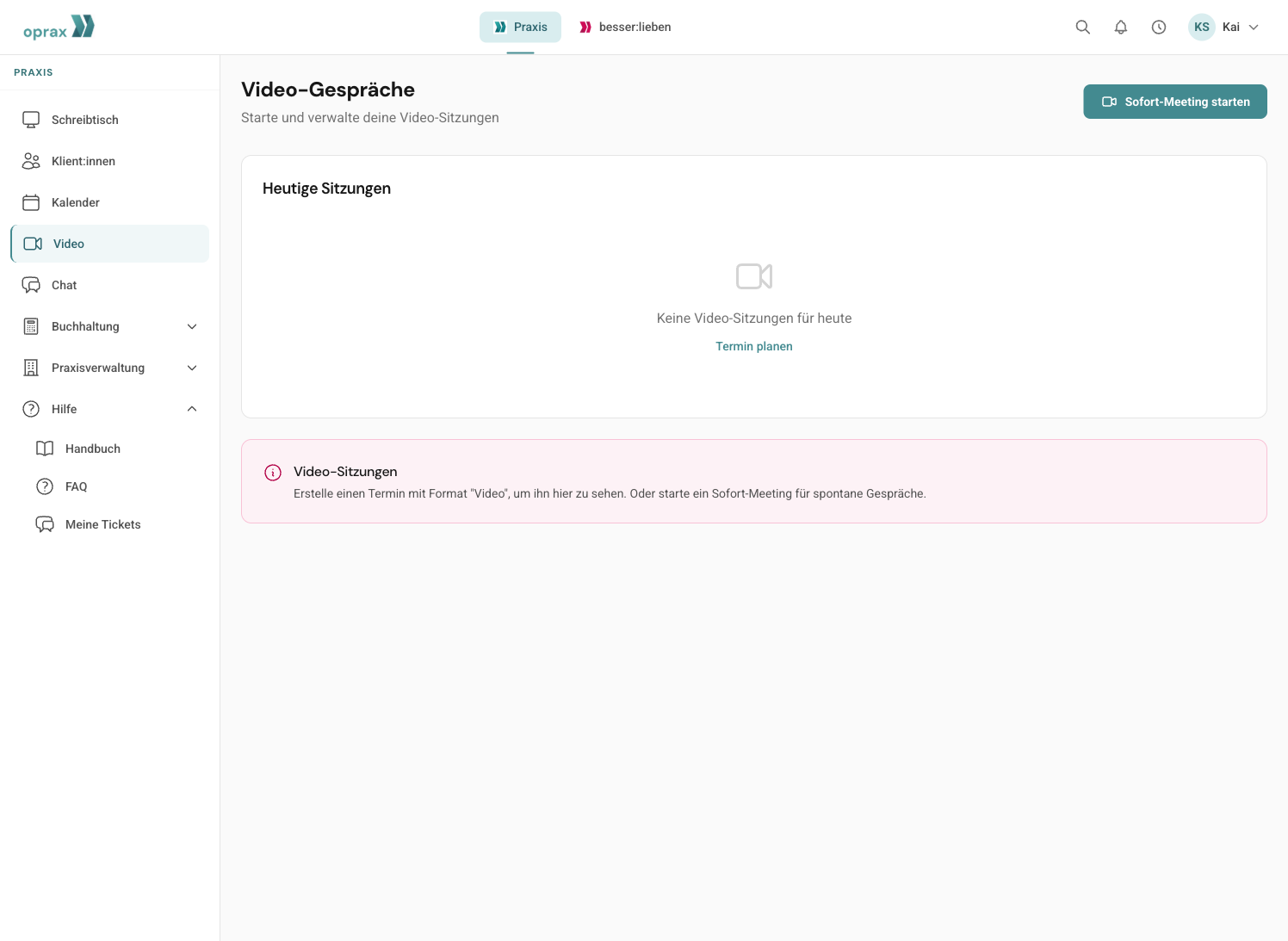Click the oprax logo
This screenshot has height=941, width=1288.
59,28
